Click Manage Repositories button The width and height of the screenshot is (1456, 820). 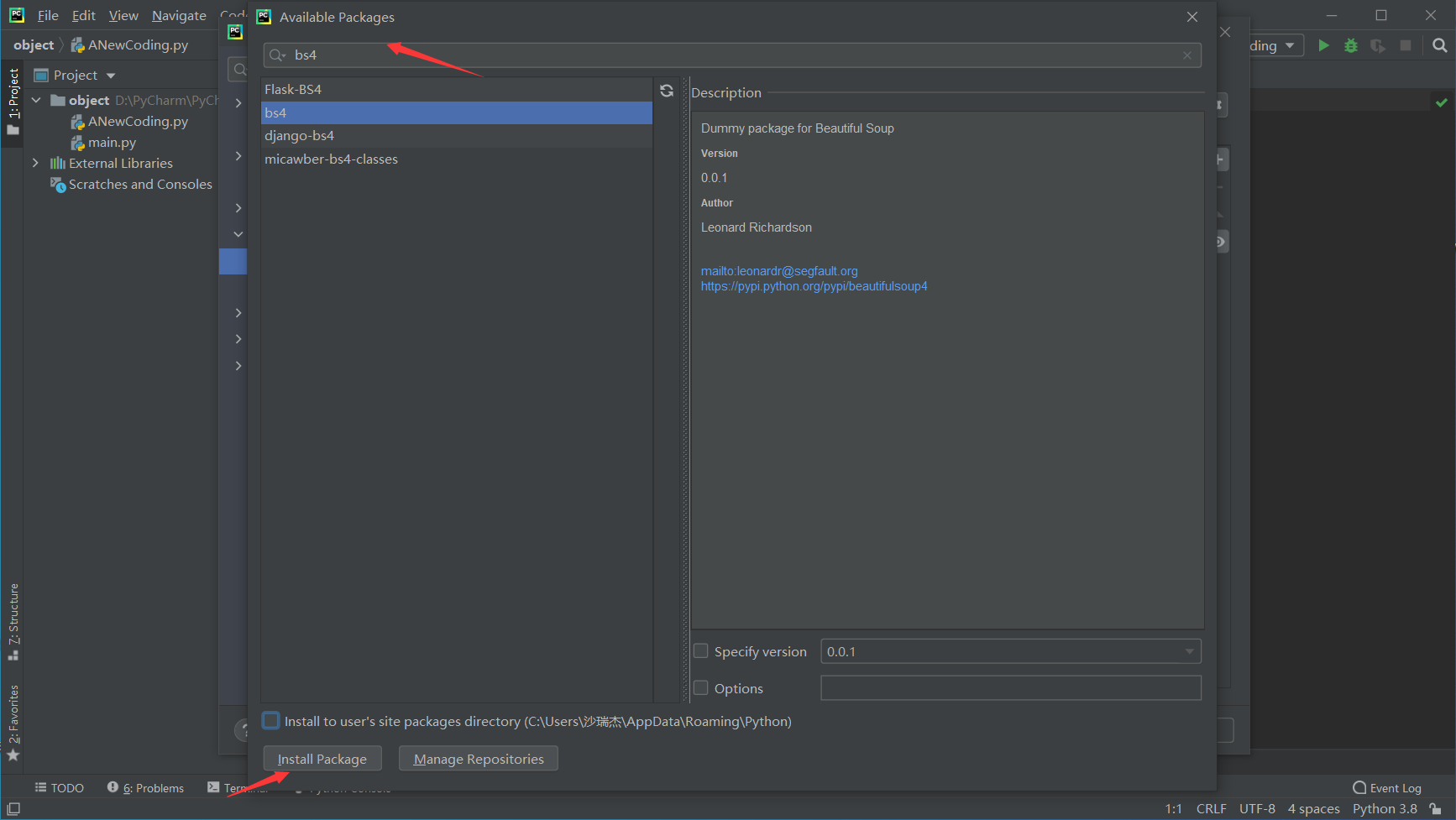(479, 759)
